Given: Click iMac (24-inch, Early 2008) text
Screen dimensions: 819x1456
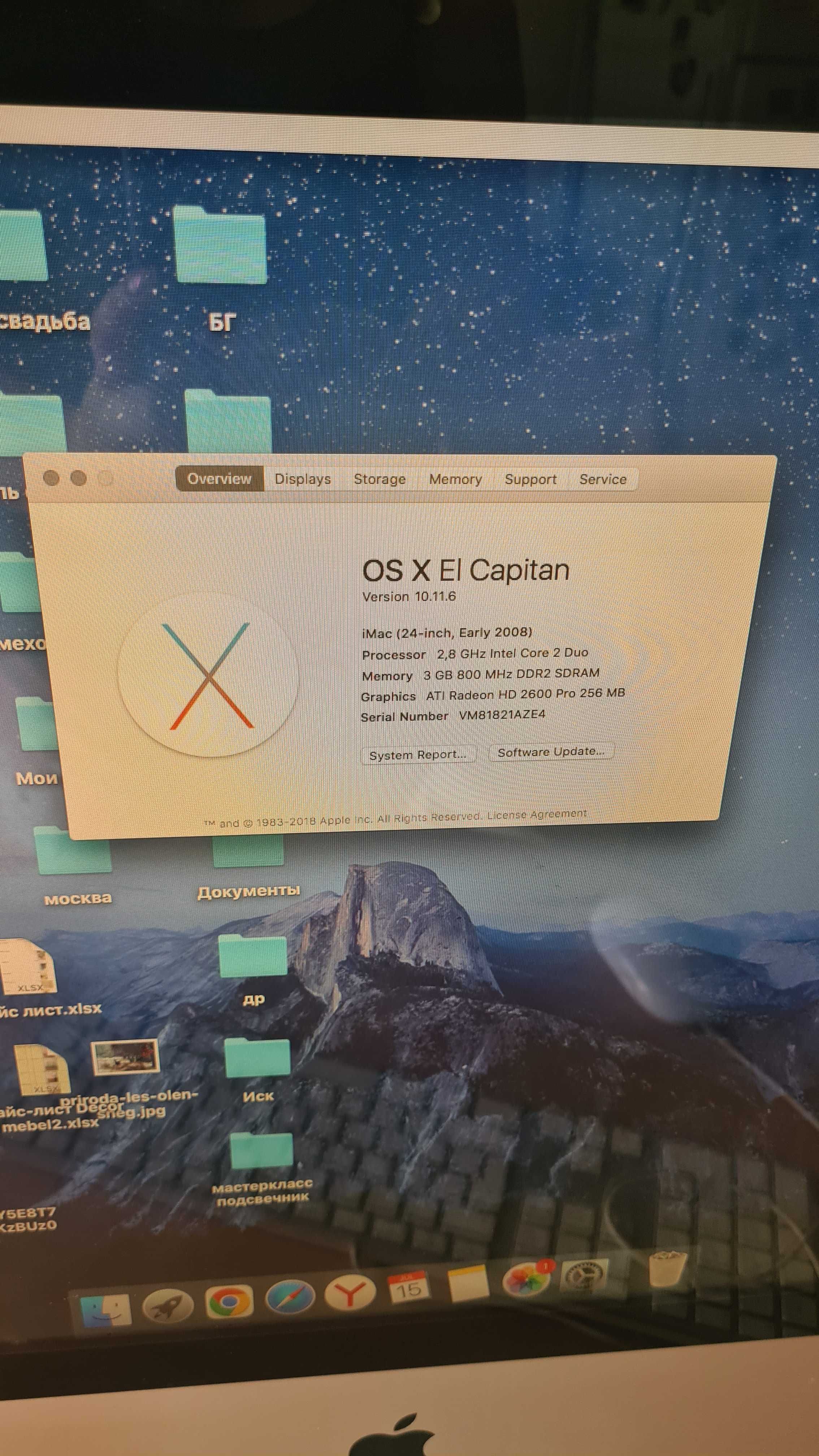Looking at the screenshot, I should click(447, 632).
